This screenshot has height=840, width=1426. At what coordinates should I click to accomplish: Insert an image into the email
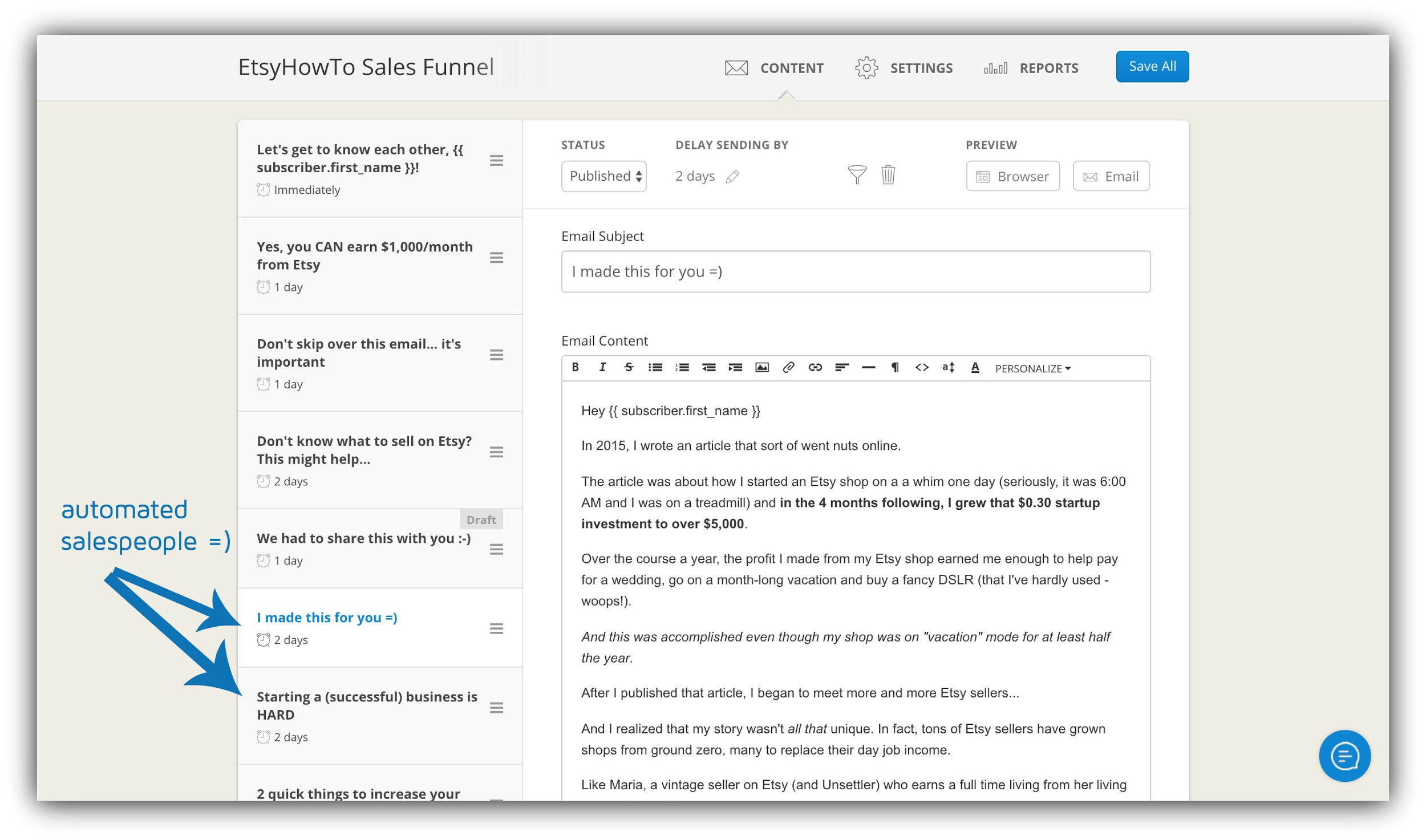pos(762,367)
